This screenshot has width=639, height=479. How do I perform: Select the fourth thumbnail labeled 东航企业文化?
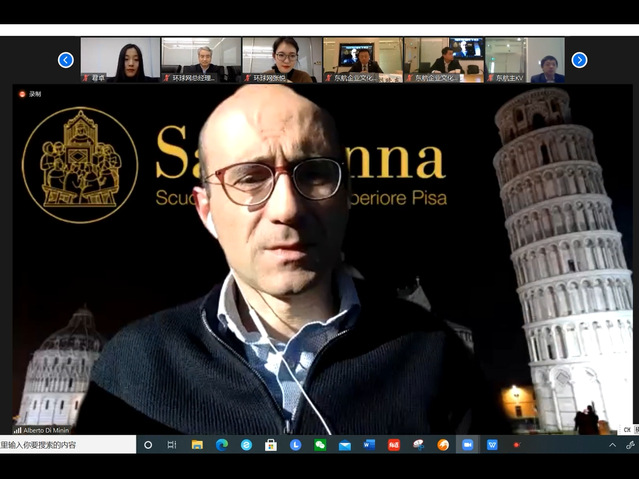(363, 60)
